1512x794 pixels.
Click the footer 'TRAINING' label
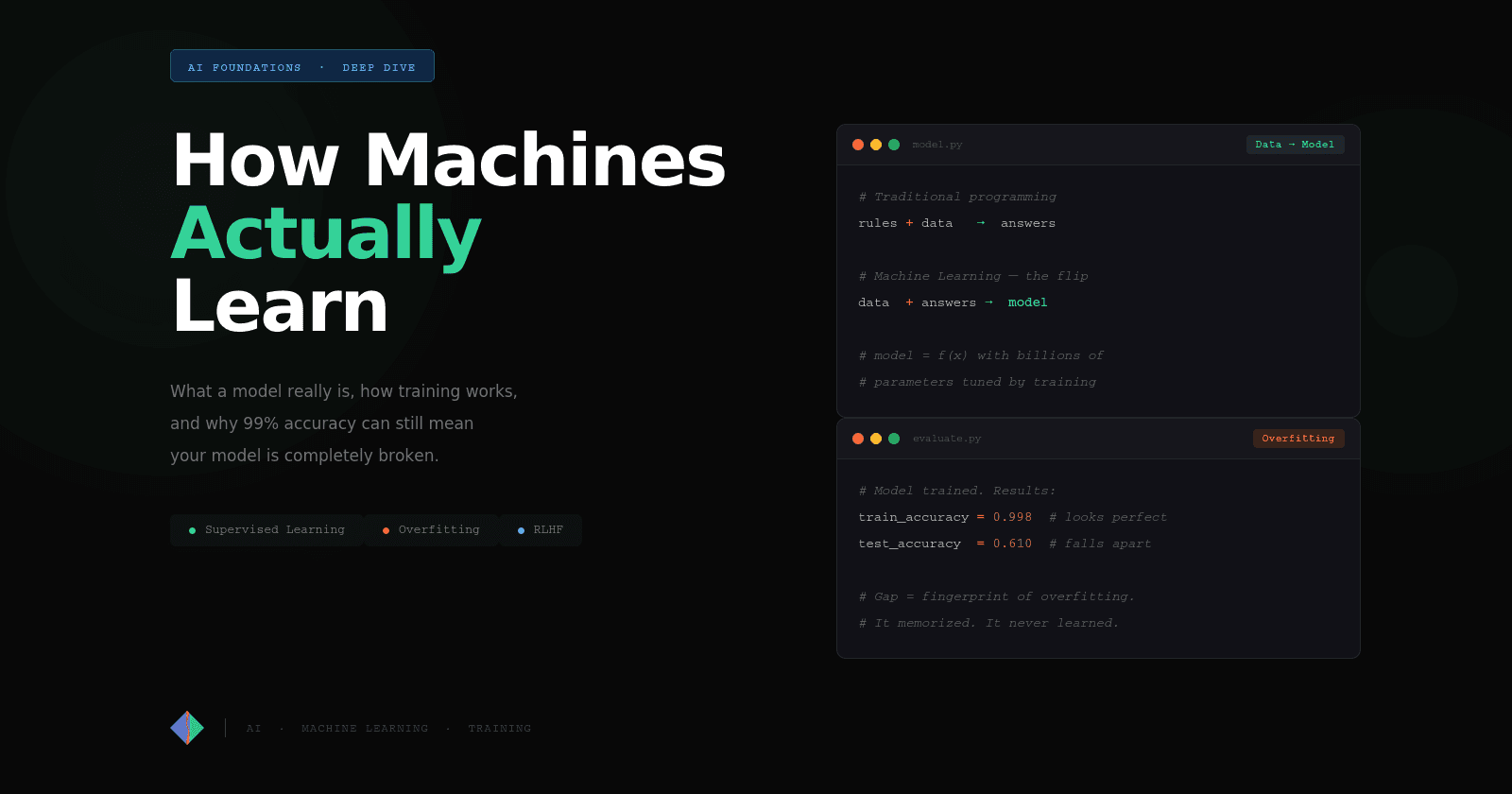click(x=500, y=729)
